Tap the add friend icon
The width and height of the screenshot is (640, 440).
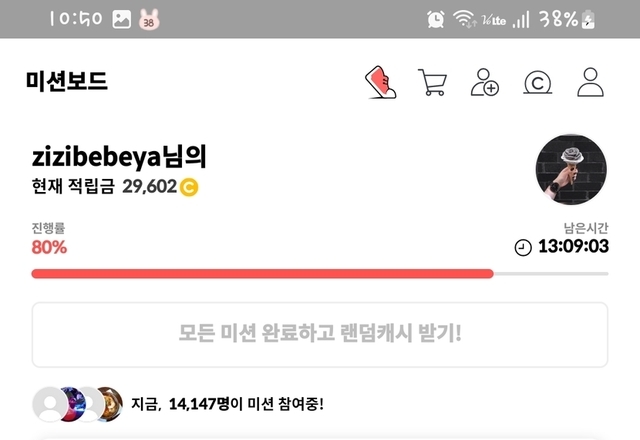coord(485,82)
